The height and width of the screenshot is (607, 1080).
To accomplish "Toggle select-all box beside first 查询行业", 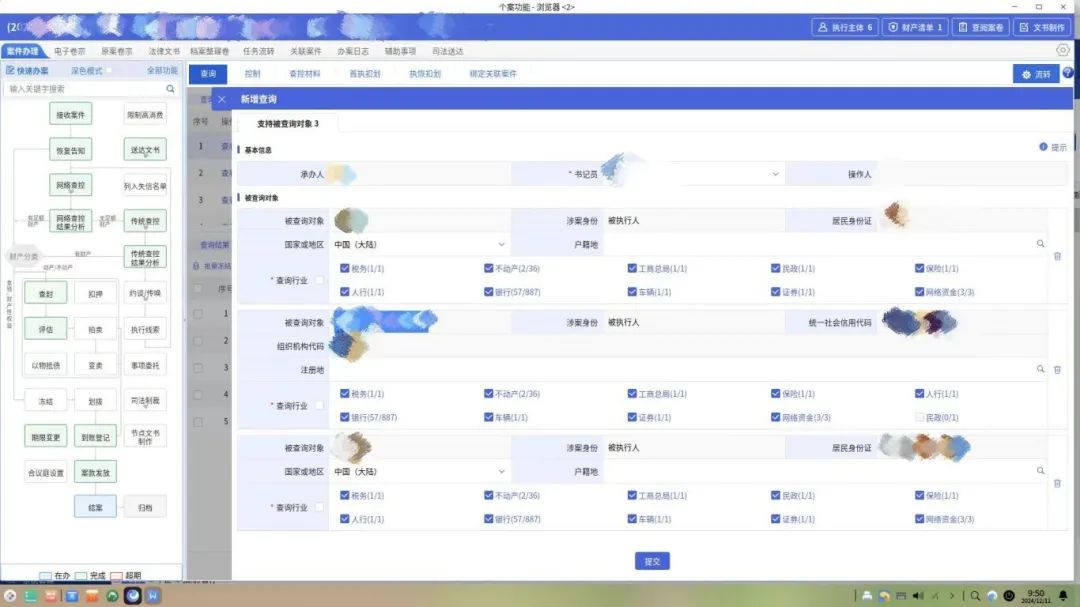I will [320, 280].
